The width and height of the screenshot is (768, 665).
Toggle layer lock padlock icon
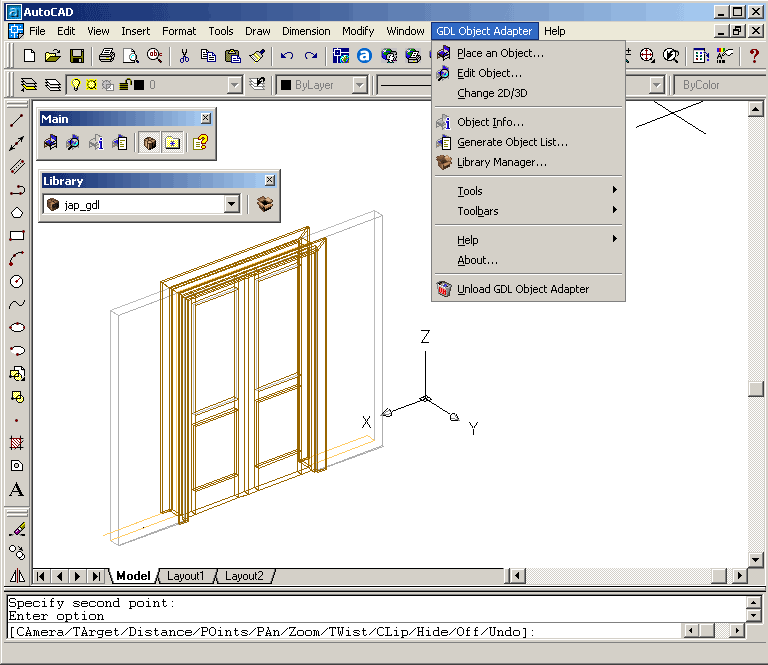click(125, 85)
